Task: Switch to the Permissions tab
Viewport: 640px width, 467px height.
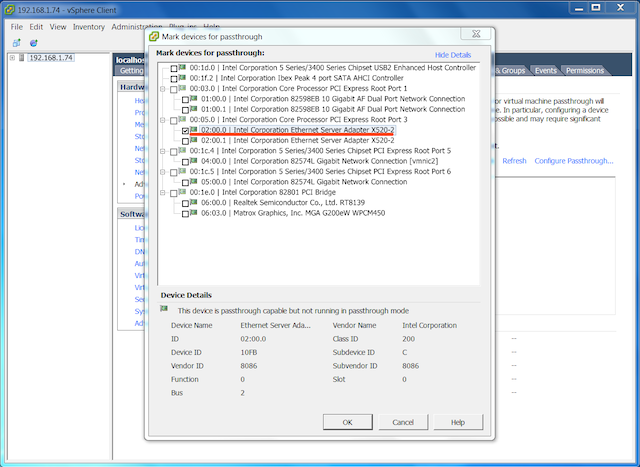Action: [x=585, y=71]
